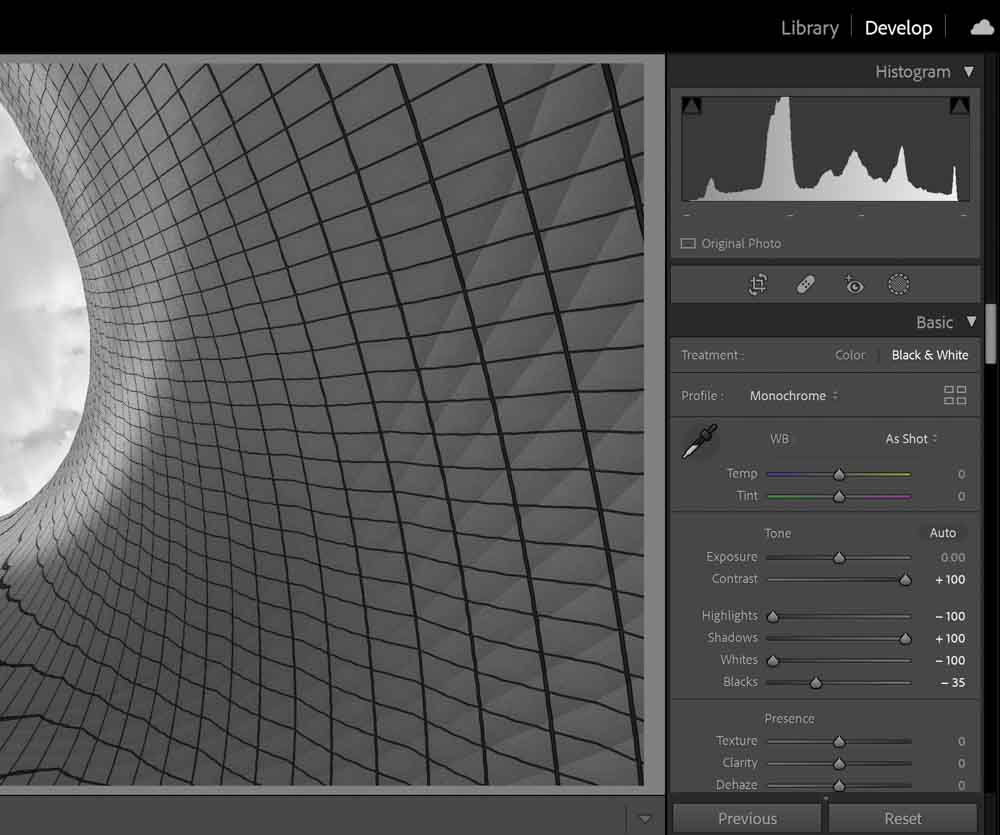Select the Red Eye Correction tool
Screen dimensions: 1000x835
pyautogui.click(x=853, y=284)
